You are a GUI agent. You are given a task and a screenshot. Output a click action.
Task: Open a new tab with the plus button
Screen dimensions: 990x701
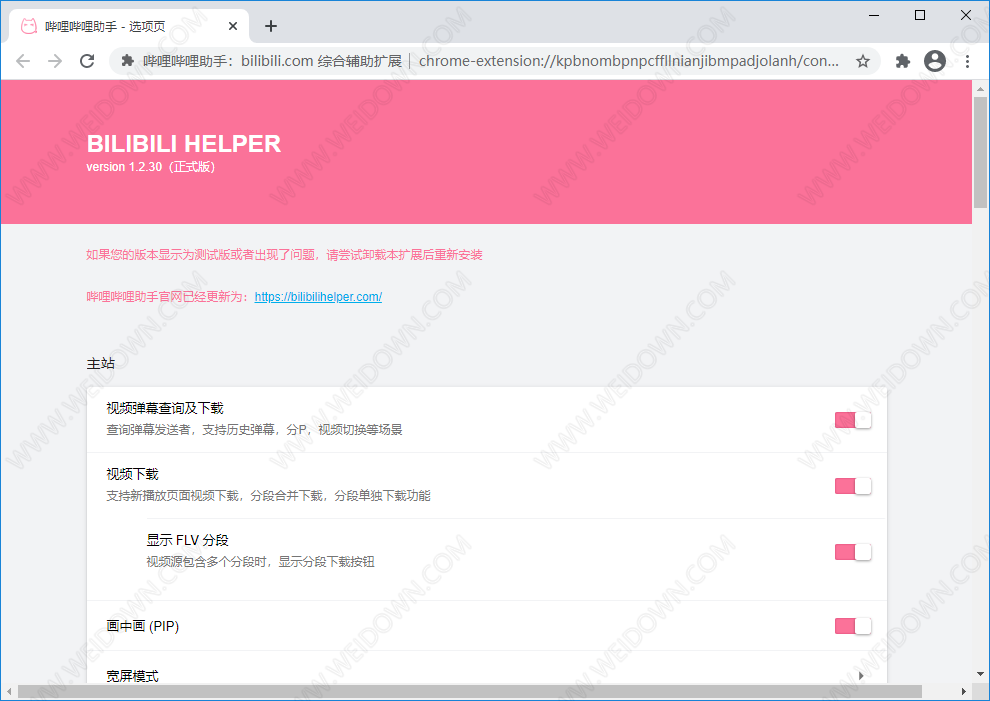click(x=271, y=26)
